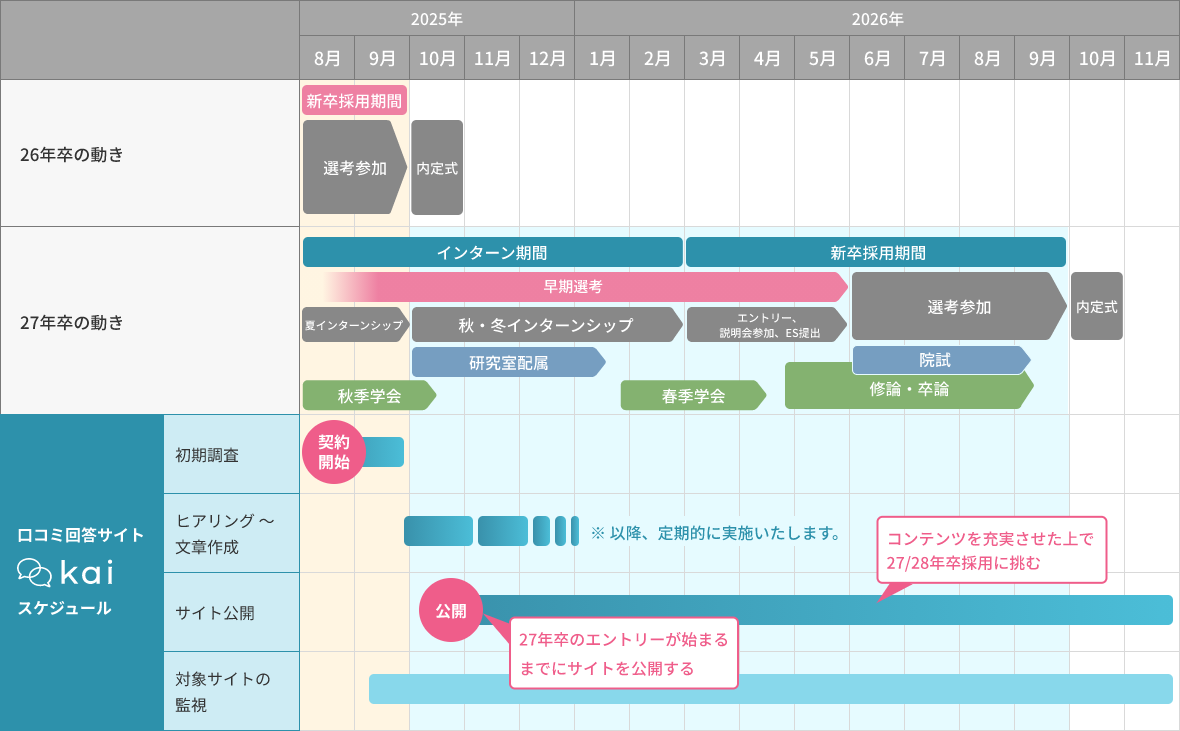Click the kai speech bubble logo icon

coord(34,573)
